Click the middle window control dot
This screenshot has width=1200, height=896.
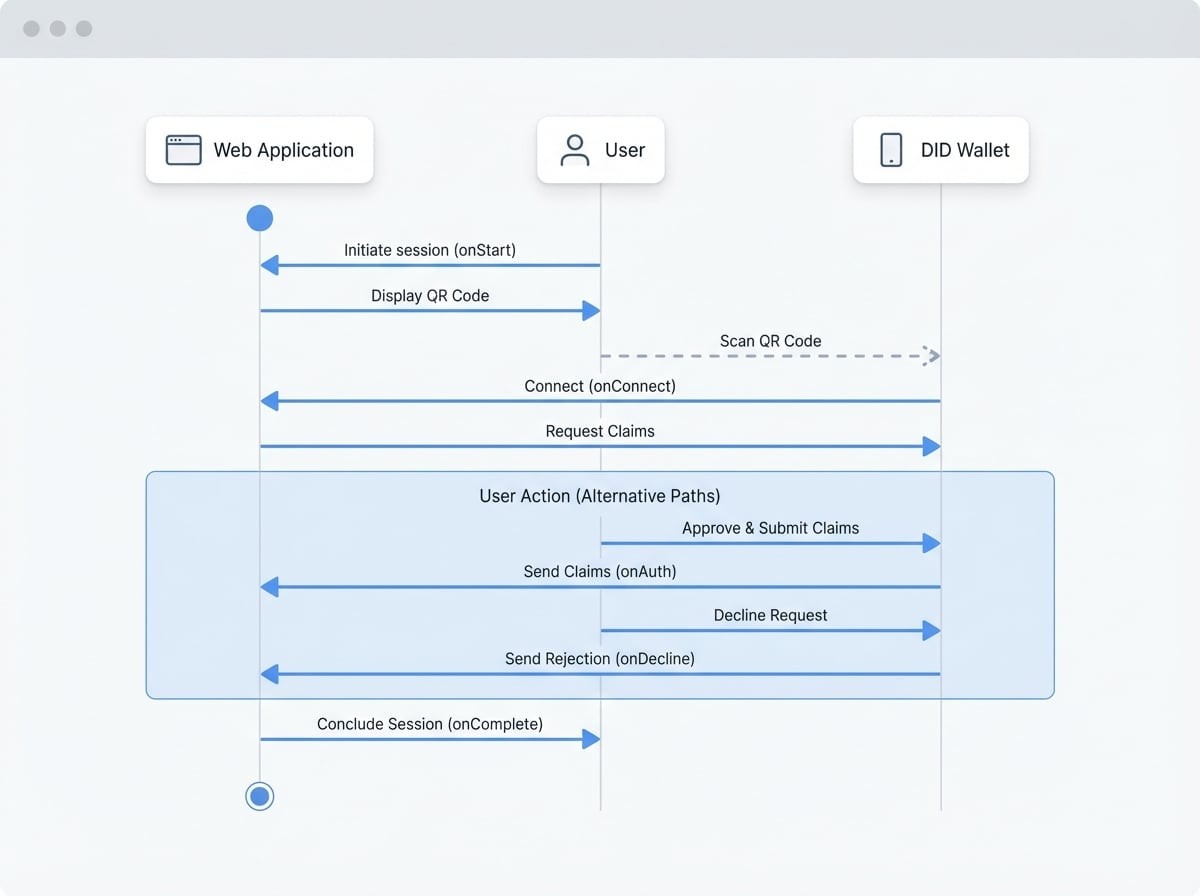58,29
